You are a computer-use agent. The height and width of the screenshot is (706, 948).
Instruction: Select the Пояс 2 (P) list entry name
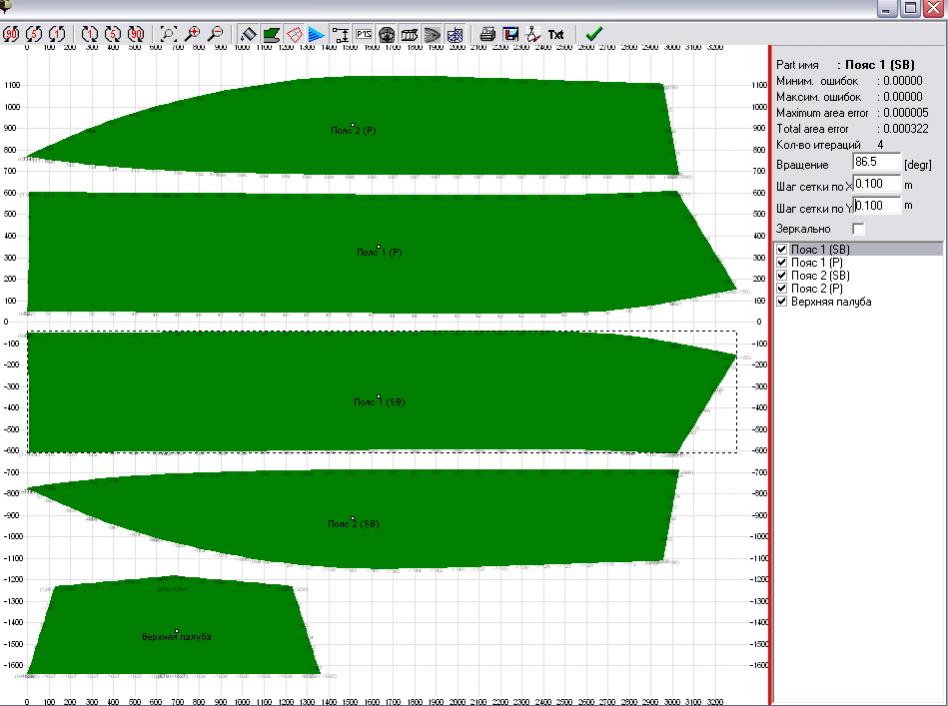pos(817,288)
